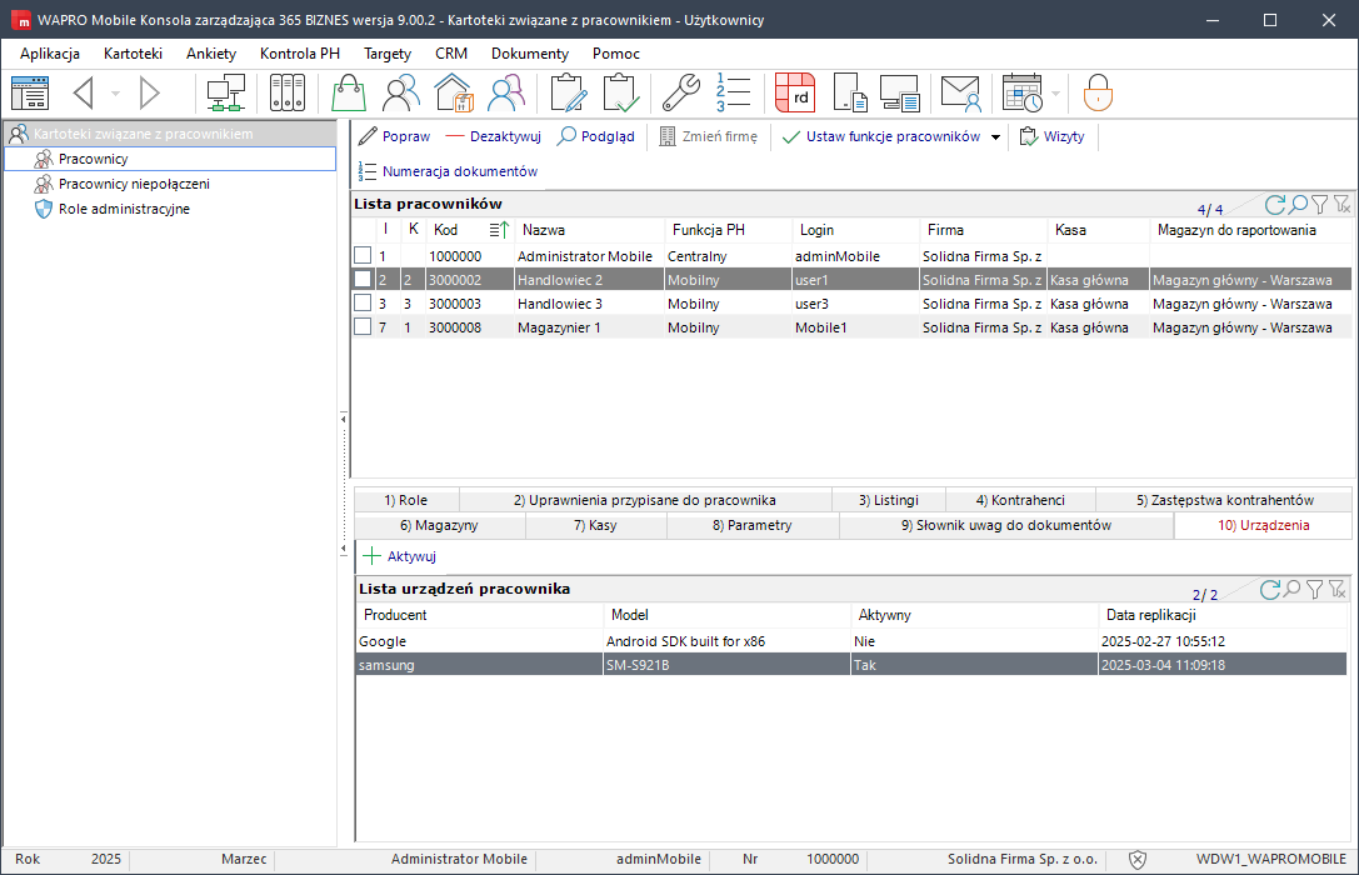The width and height of the screenshot is (1359, 875).
Task: Click the forward navigation arrow in the toolbar
Action: 149,93
